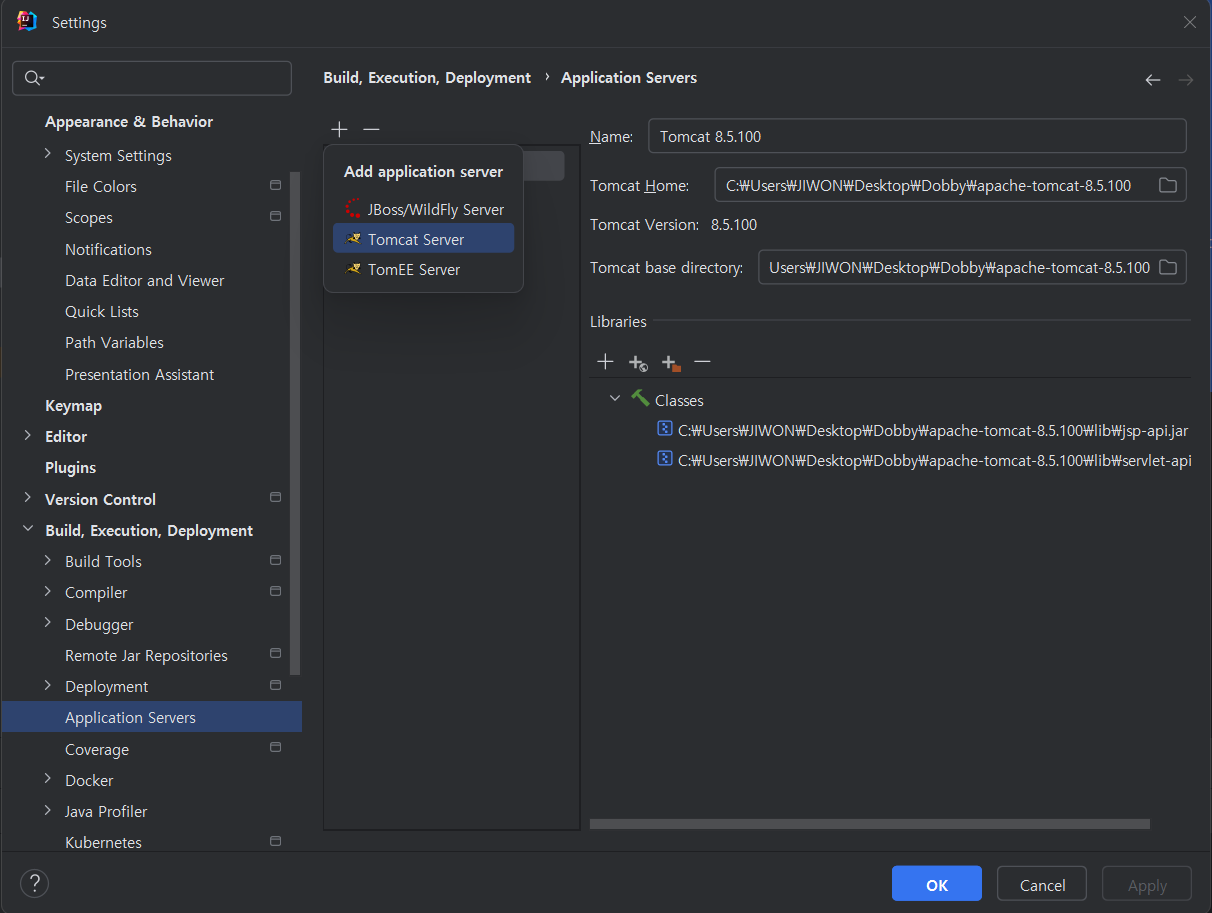This screenshot has height=913, width=1212.
Task: Click the File Colors project-level icon
Action: click(276, 185)
